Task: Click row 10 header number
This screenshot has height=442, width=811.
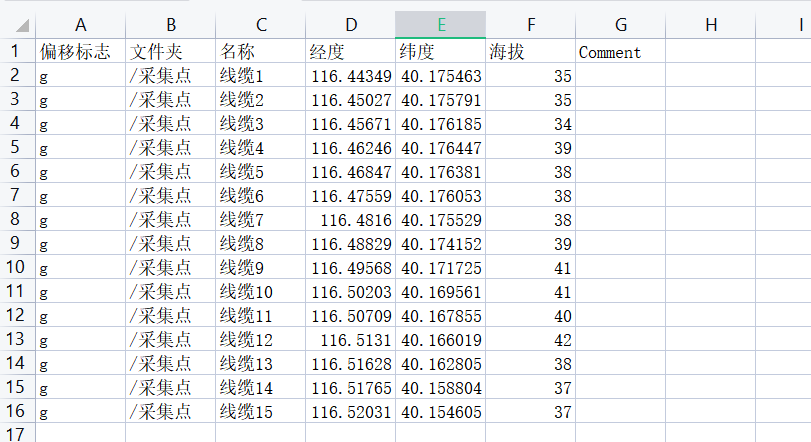Action: 16,268
